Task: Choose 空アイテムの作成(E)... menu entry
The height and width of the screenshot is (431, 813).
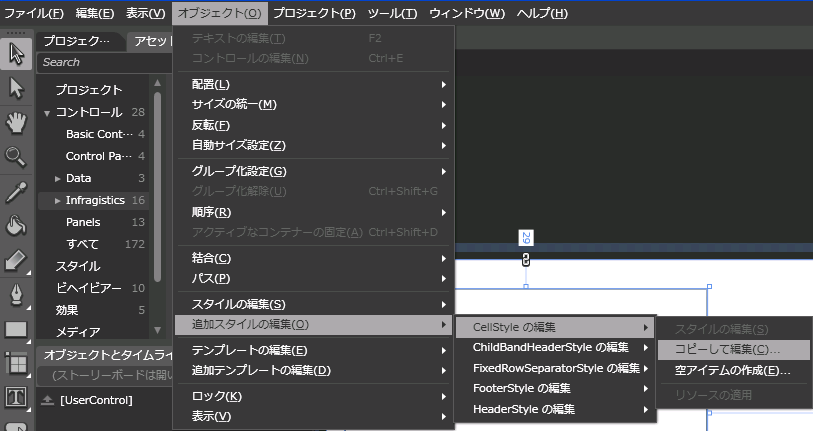Action: click(732, 370)
